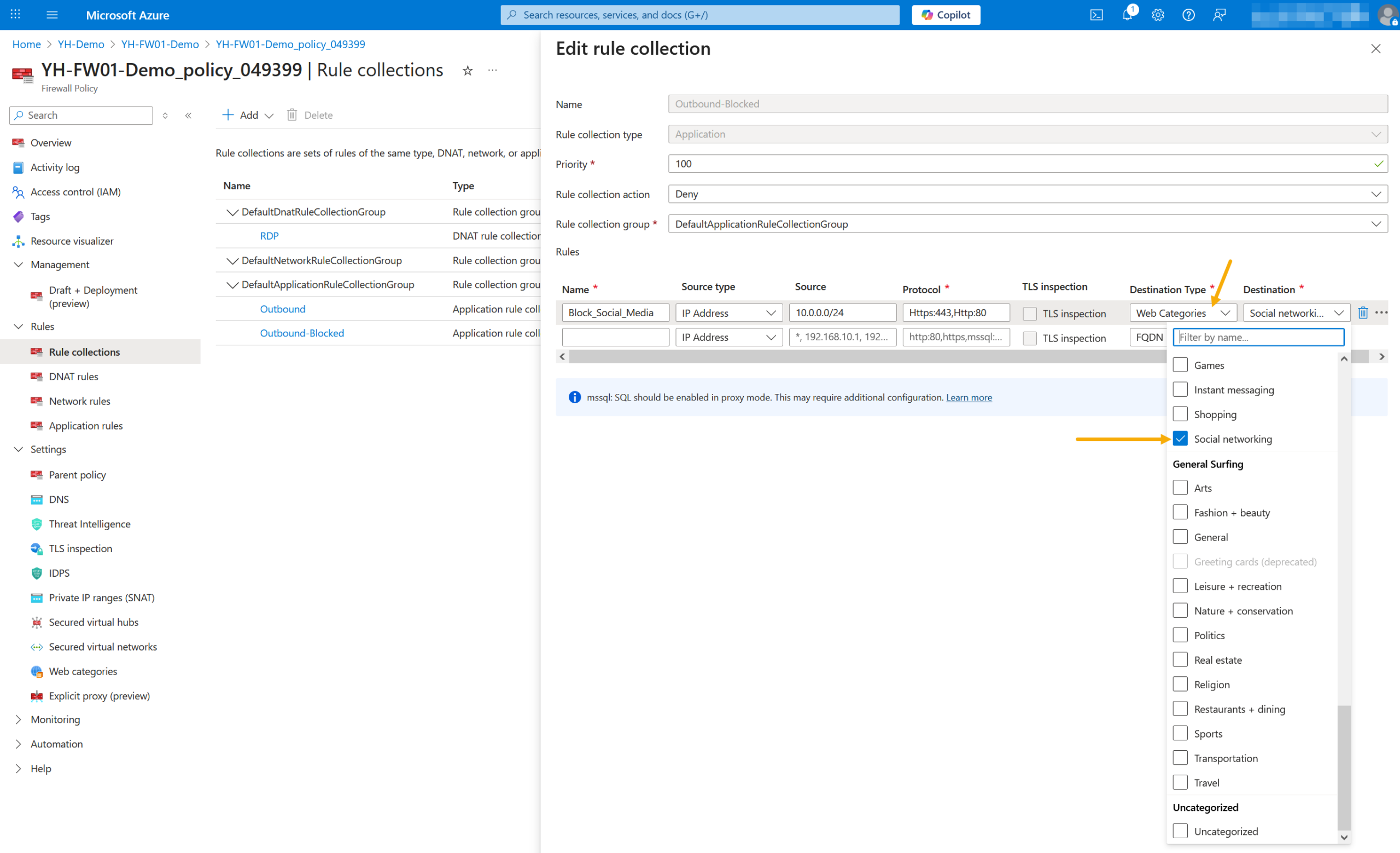Favorite this policy with the star icon
The width and height of the screenshot is (1400, 853).
click(467, 71)
